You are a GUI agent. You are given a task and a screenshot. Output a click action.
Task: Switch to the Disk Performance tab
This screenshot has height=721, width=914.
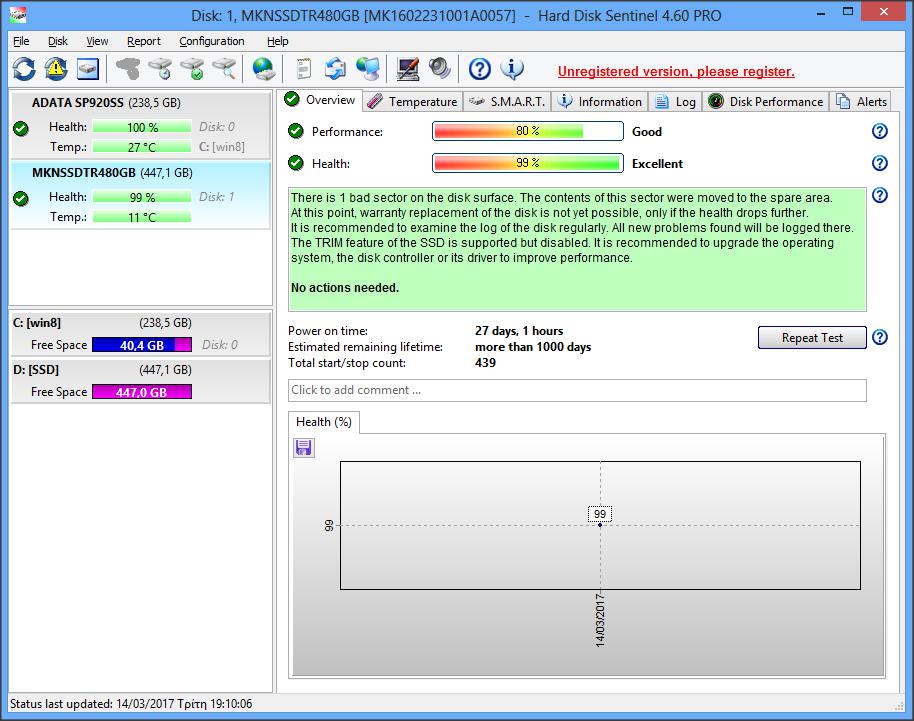tap(765, 102)
